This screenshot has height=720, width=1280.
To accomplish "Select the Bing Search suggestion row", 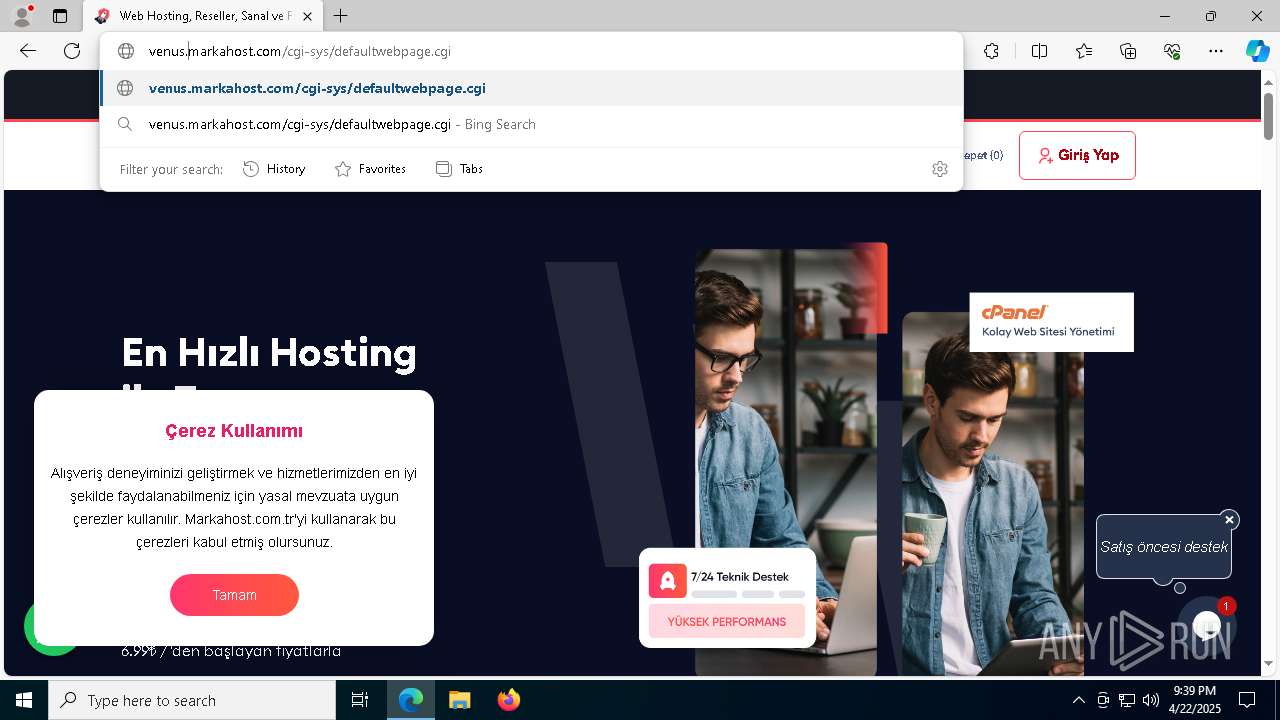I will tap(532, 124).
